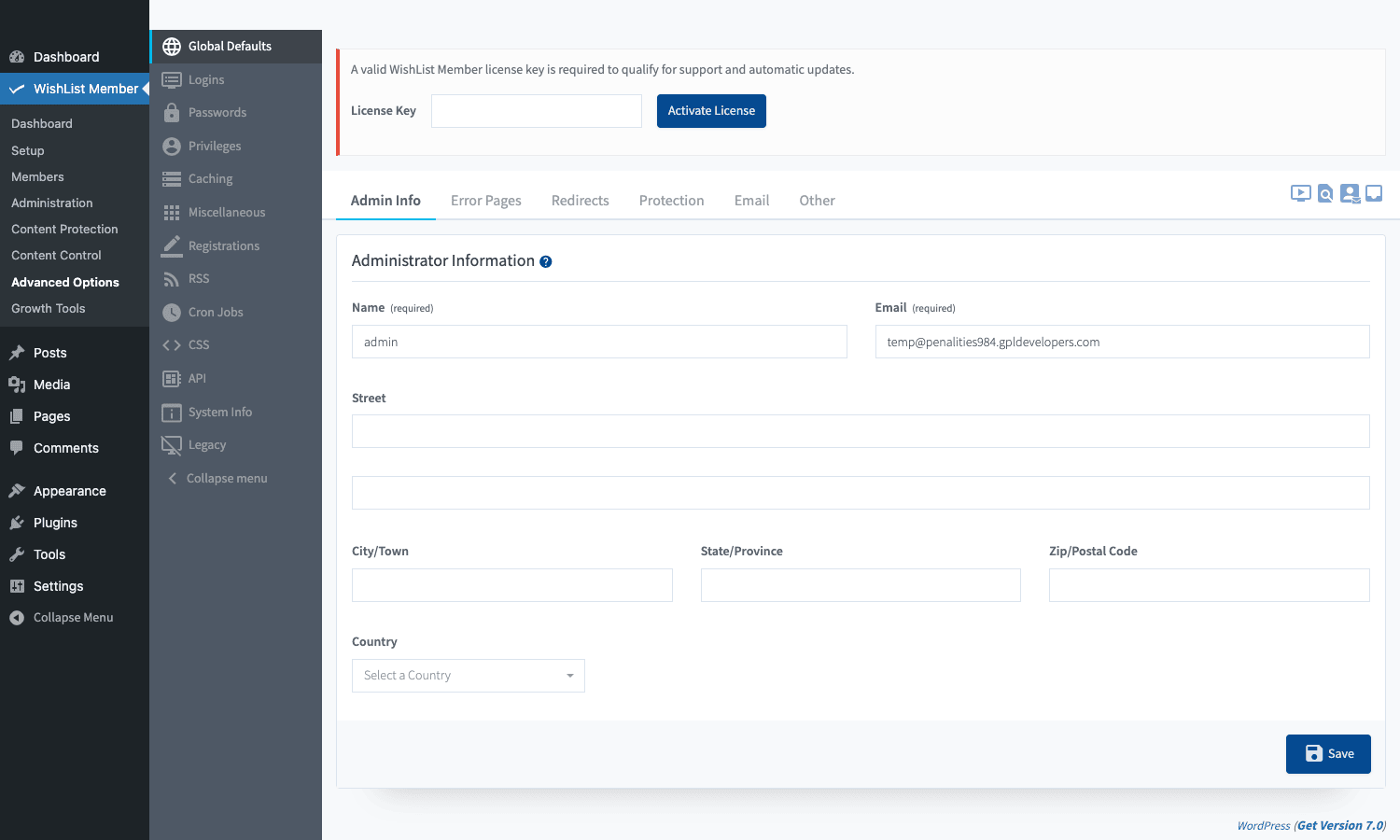Open the Select a Country dropdown
Viewport: 1400px width, 840px height.
pos(469,676)
